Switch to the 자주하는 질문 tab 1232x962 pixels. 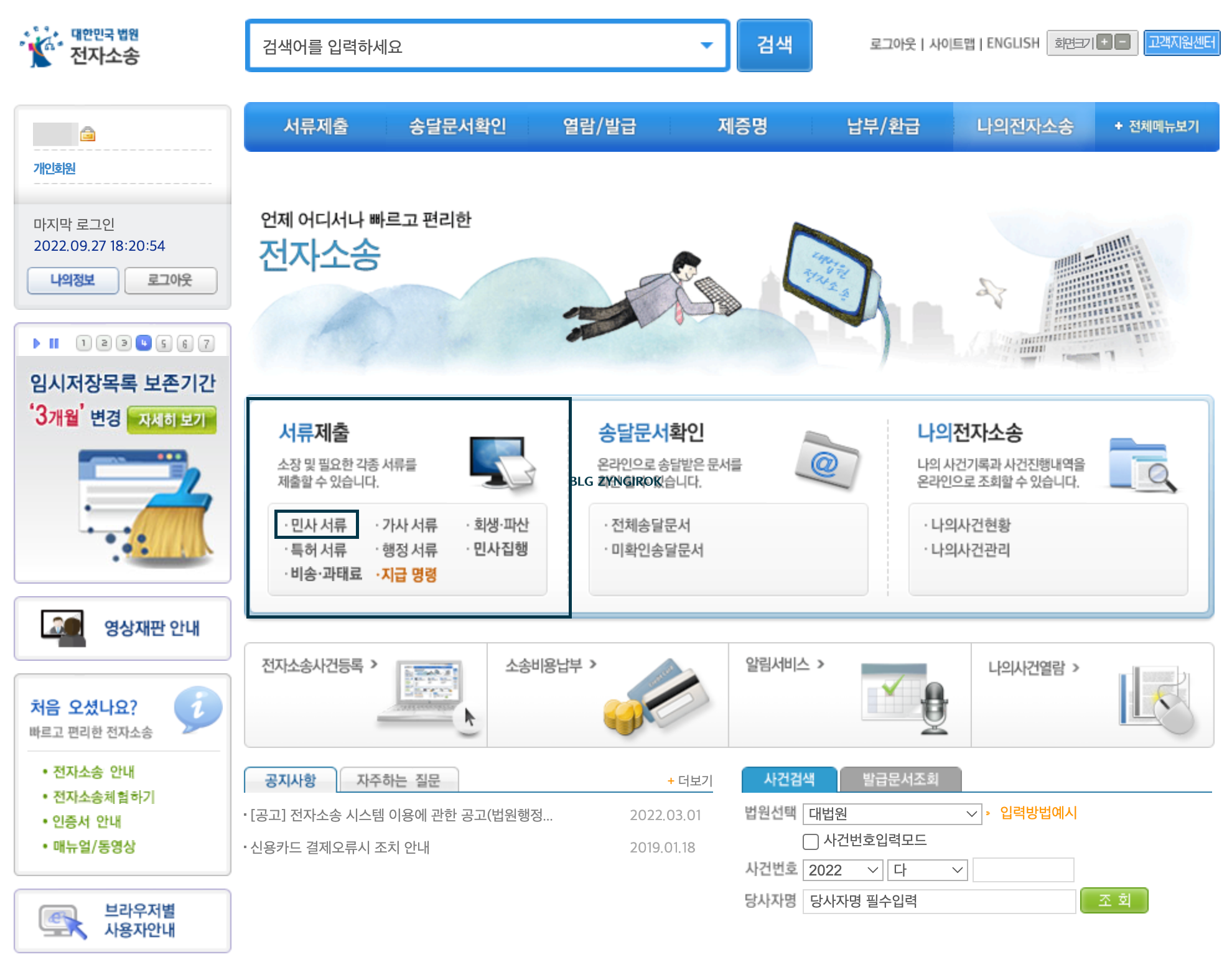[398, 779]
